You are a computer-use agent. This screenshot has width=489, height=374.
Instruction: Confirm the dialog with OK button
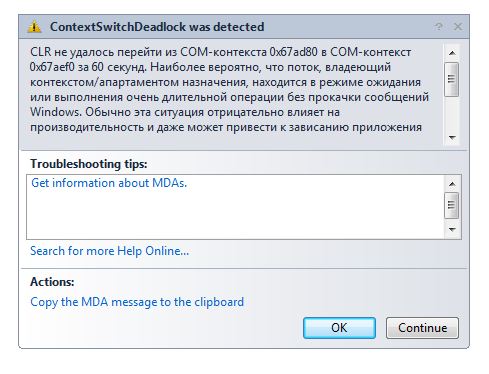339,328
